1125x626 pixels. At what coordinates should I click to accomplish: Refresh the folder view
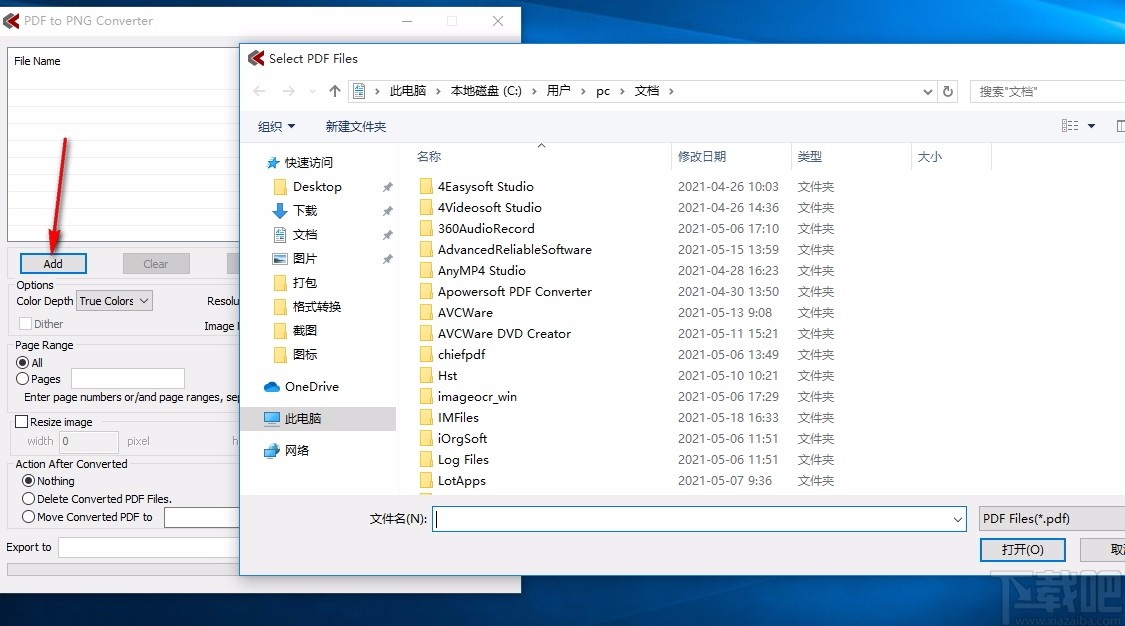[x=947, y=90]
